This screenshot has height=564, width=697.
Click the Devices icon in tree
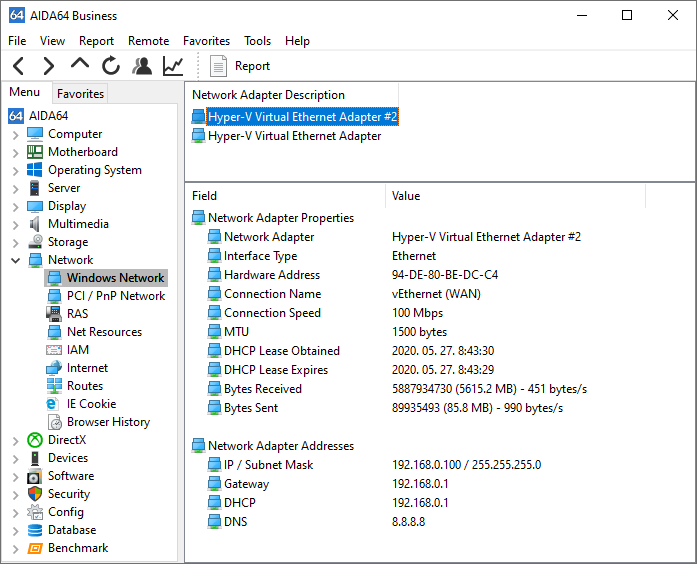pos(35,458)
